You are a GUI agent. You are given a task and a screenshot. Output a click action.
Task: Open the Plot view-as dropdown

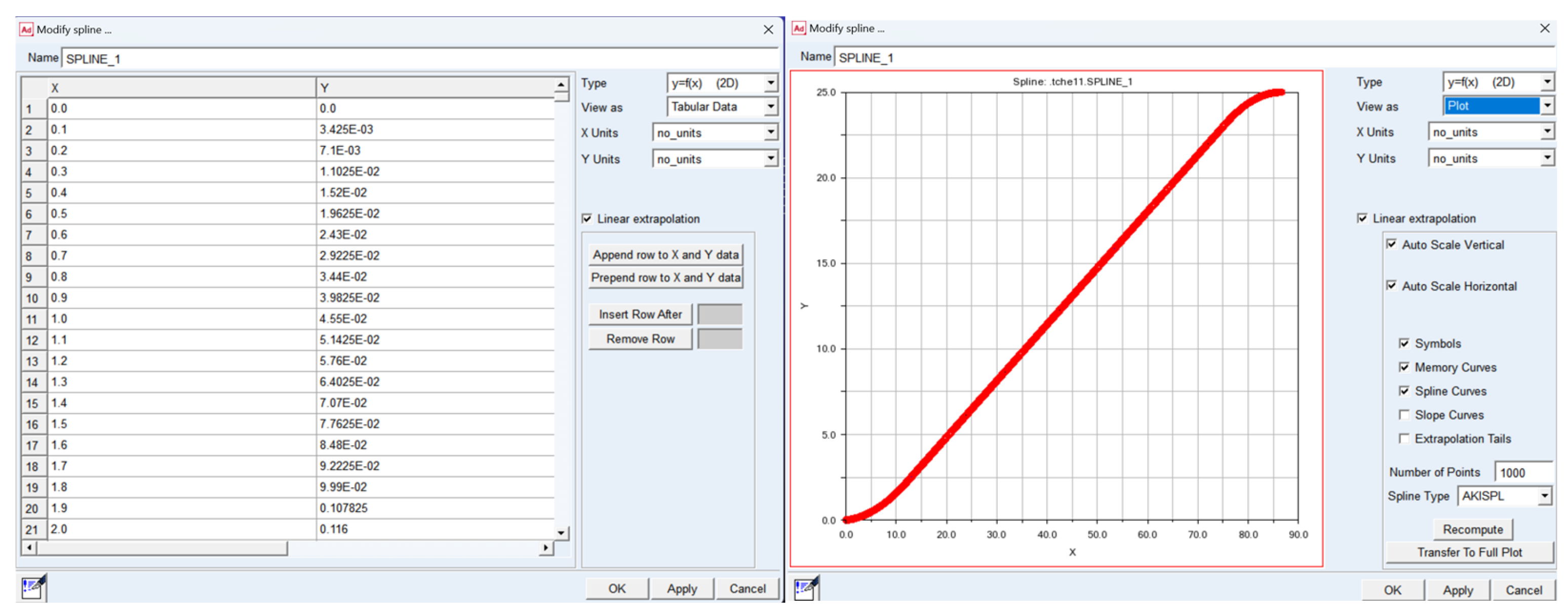tap(1547, 106)
